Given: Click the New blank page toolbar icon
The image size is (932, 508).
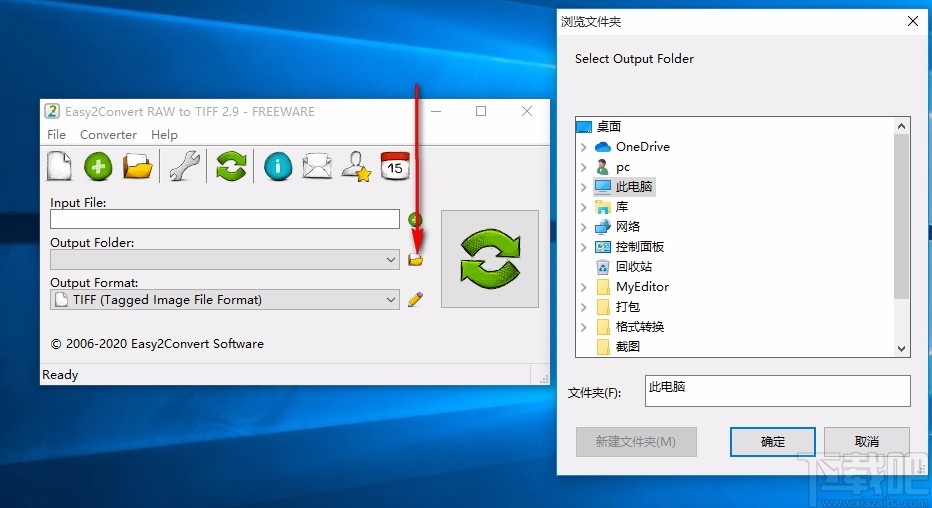Looking at the screenshot, I should [x=59, y=166].
